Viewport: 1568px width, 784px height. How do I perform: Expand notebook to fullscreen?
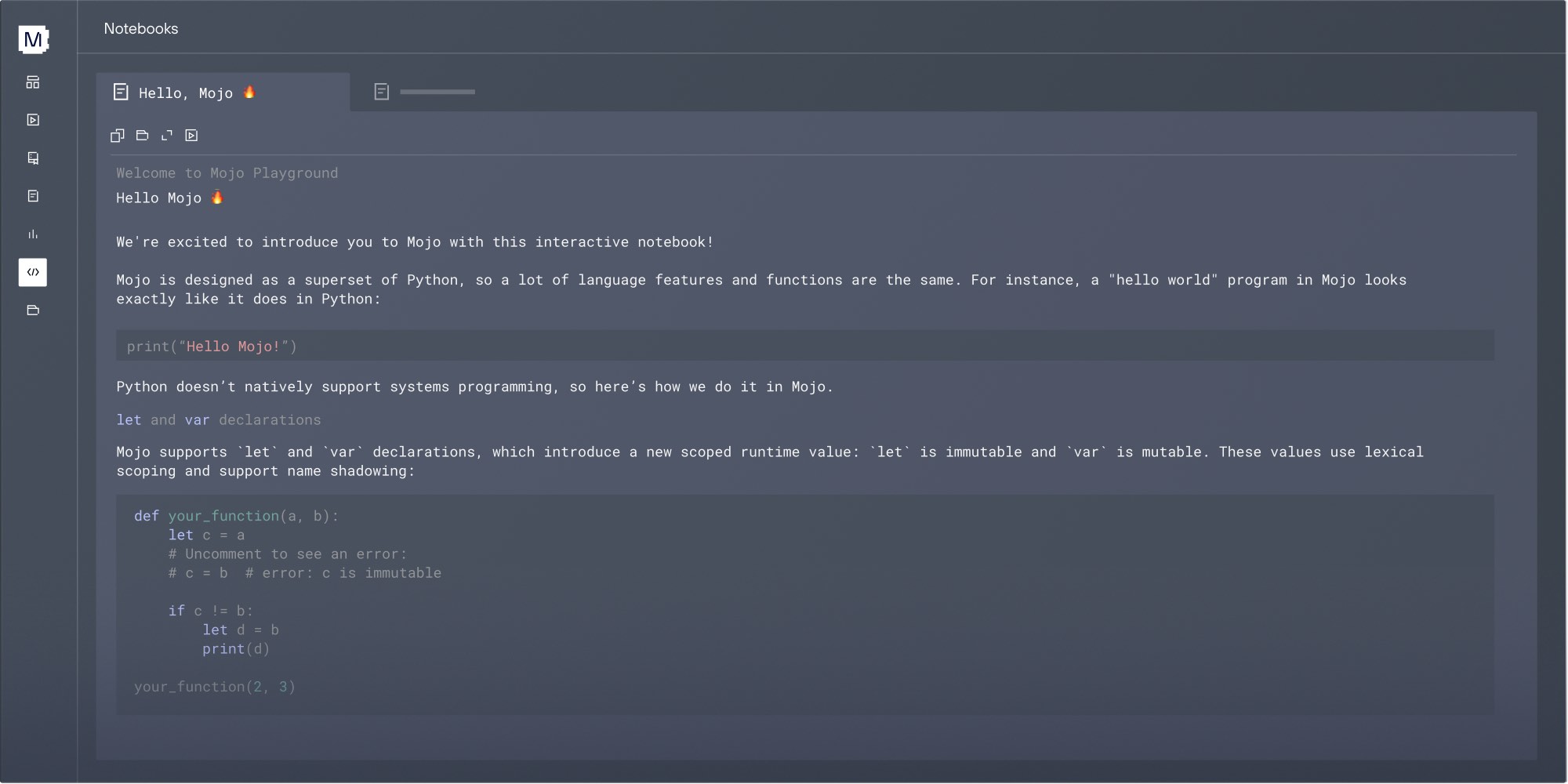pos(167,136)
